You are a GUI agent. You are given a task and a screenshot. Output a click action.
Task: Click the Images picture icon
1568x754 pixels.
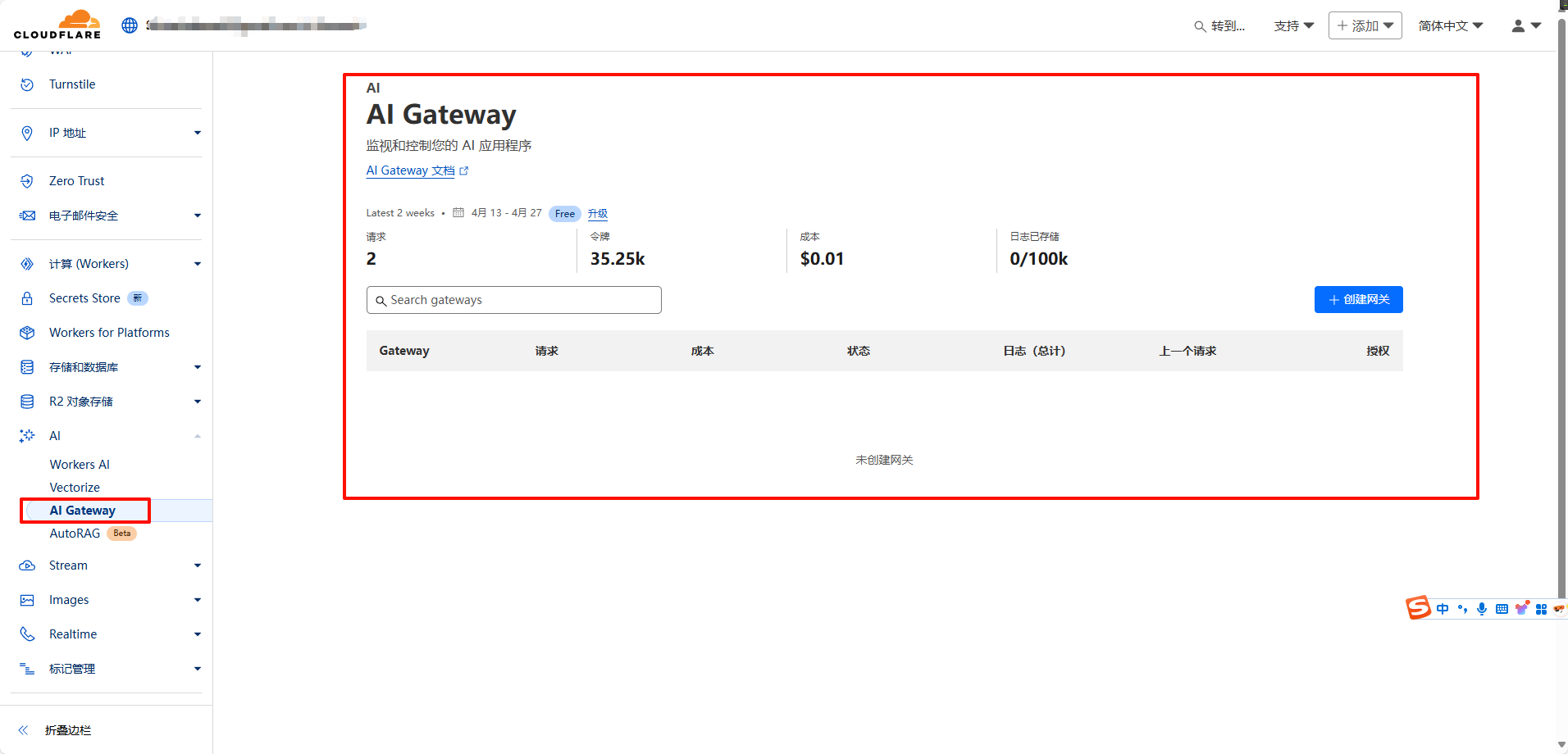click(27, 600)
